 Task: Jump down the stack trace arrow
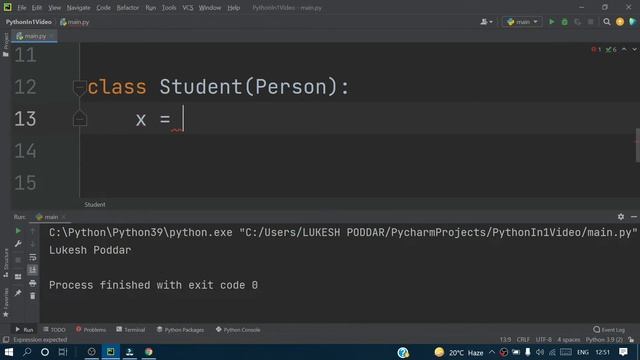coord(33,244)
